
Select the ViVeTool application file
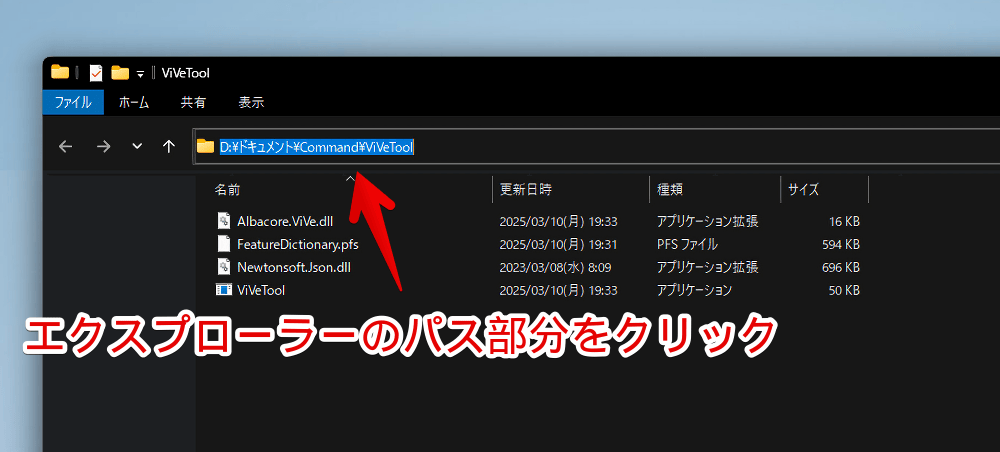(x=261, y=290)
